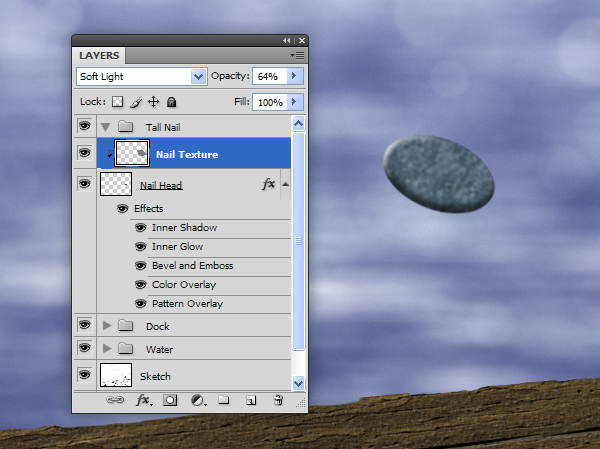Create new fill or adjustment layer
The width and height of the screenshot is (600, 449).
click(199, 400)
